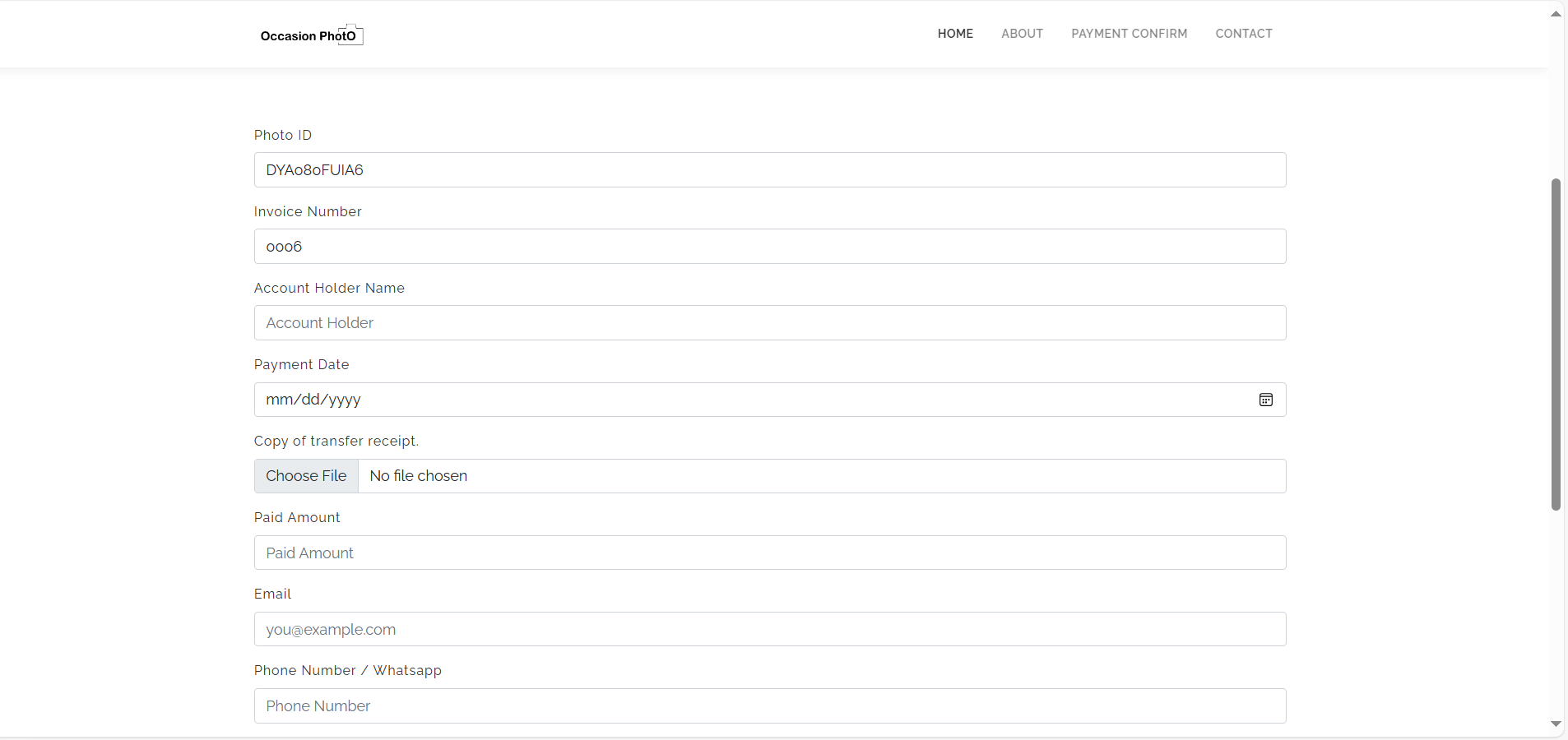This screenshot has height=740, width=1568.
Task: Click the Phone Number / Whatsapp label
Action: 347,671
